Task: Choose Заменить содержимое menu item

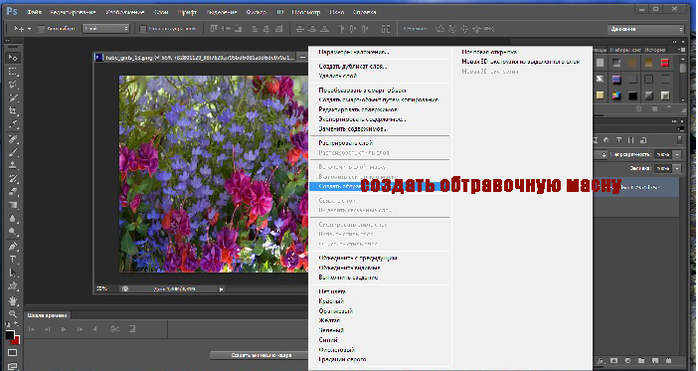Action: click(353, 129)
